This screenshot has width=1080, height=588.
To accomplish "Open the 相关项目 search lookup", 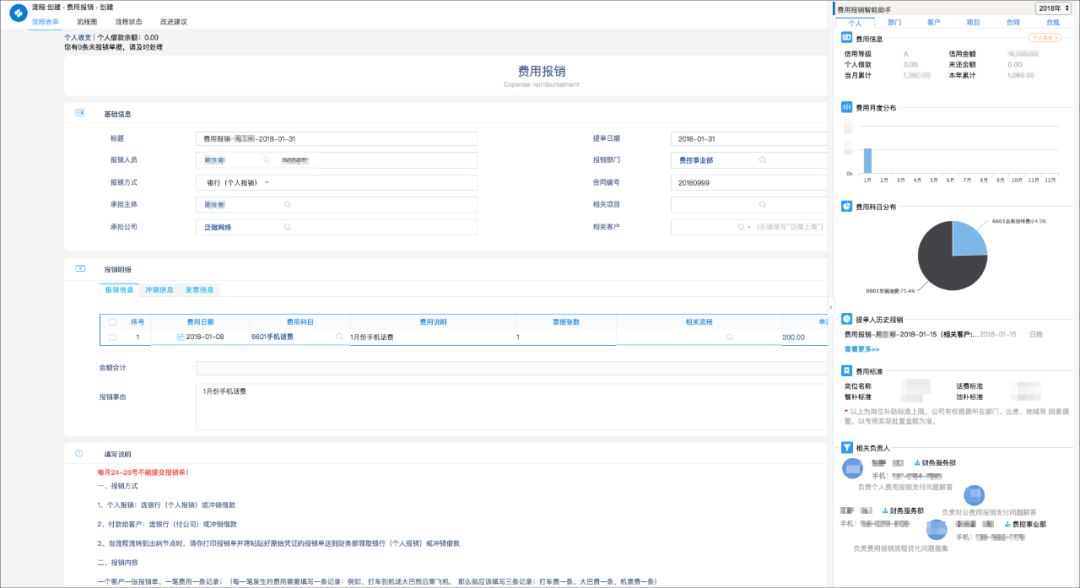I will pyautogui.click(x=762, y=204).
